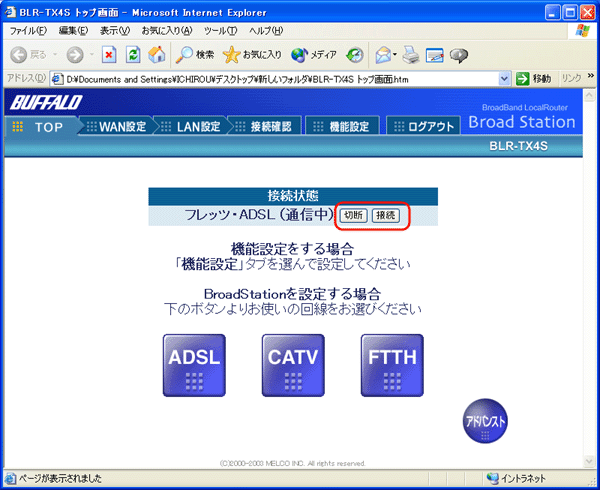Image resolution: width=600 pixels, height=490 pixels.
Task: Click the イントラネット zone status entry
Action: (x=516, y=478)
